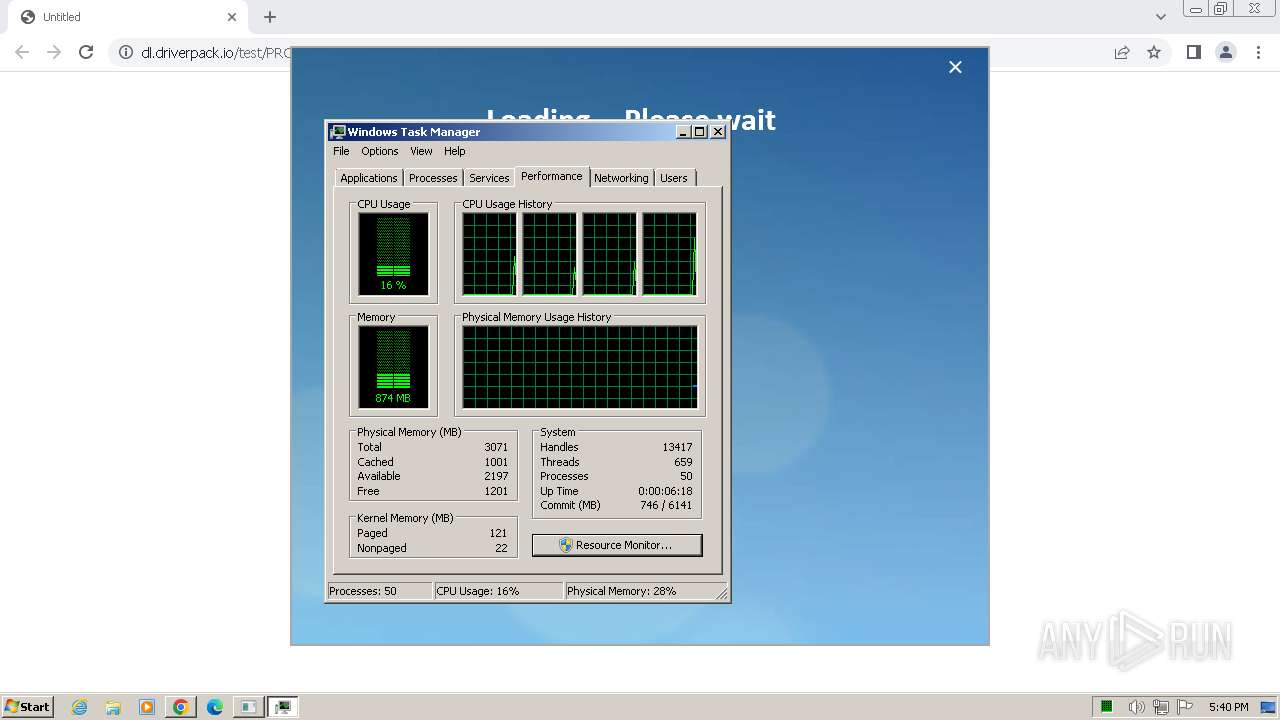Click the site information icon in address bar
Screen dimensions: 1280x720
126,52
